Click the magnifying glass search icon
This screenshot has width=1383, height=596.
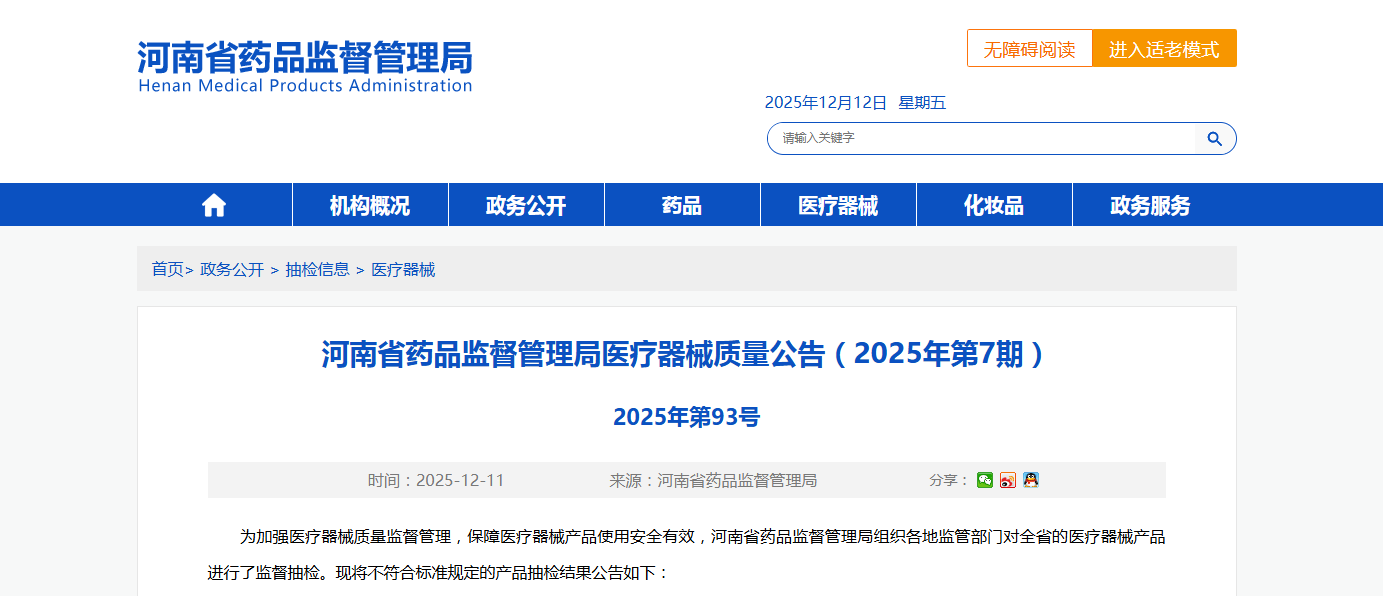pos(1214,139)
